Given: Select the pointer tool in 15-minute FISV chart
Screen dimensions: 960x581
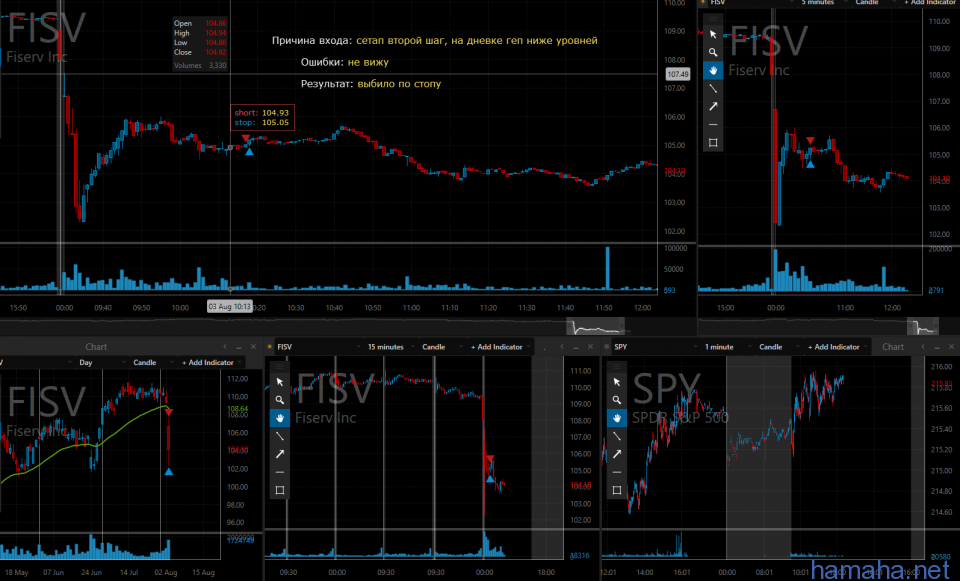Looking at the screenshot, I should [280, 382].
